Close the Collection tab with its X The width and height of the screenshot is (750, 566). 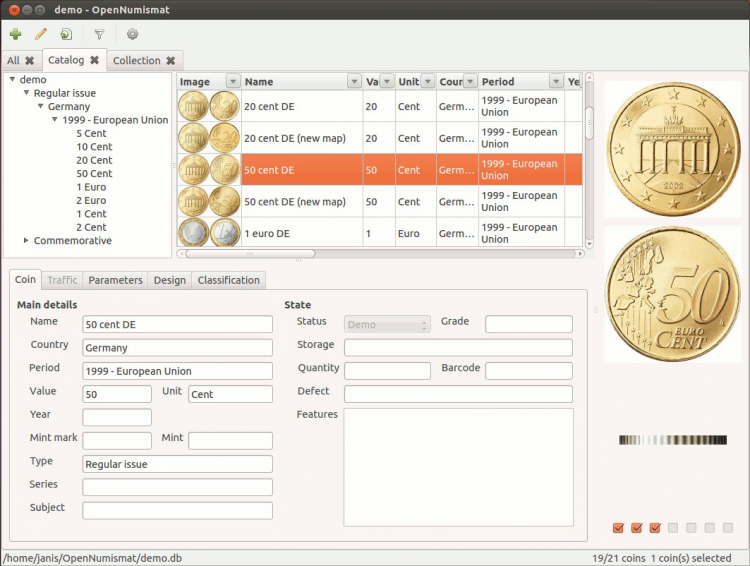tap(171, 61)
